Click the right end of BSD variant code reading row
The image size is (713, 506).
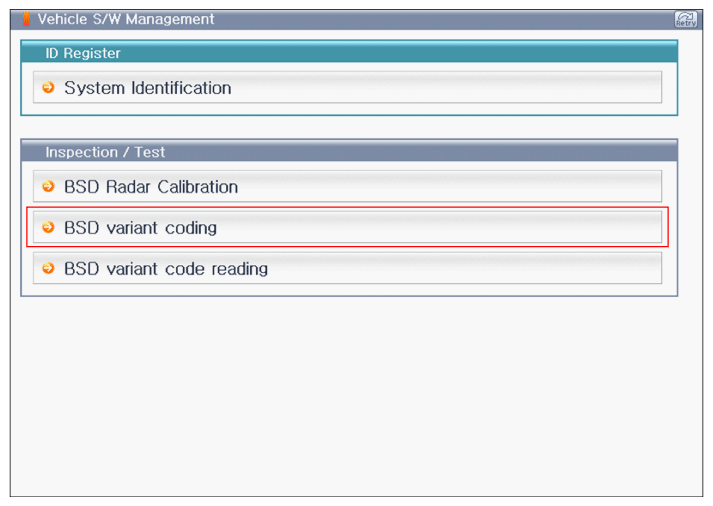point(640,269)
